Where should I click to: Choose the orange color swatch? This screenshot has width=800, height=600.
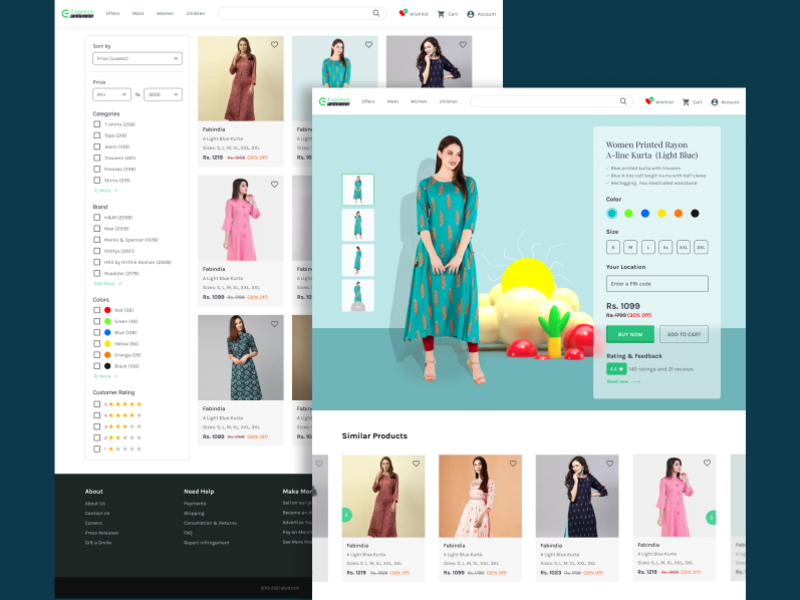click(678, 213)
